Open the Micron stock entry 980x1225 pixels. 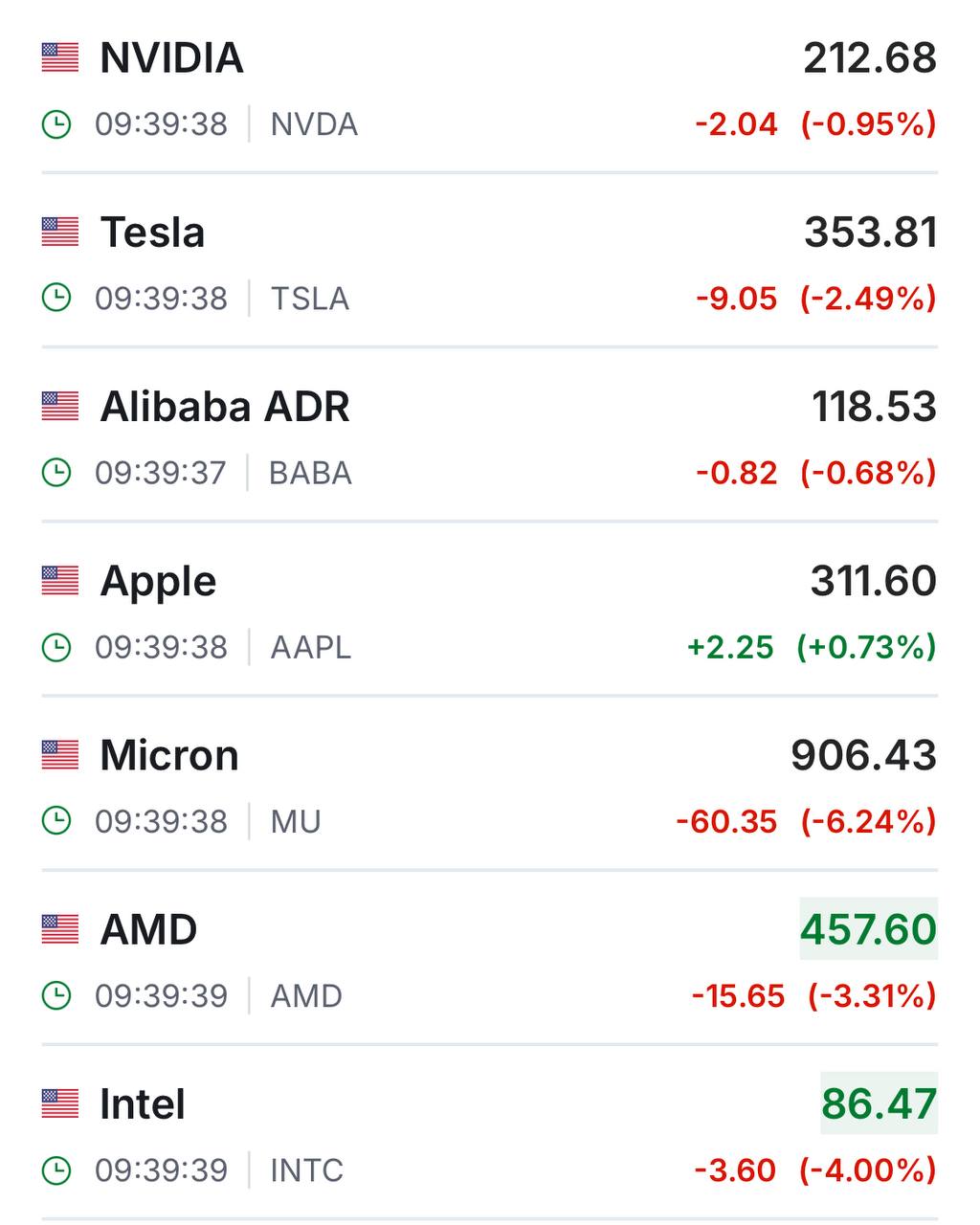(x=169, y=755)
